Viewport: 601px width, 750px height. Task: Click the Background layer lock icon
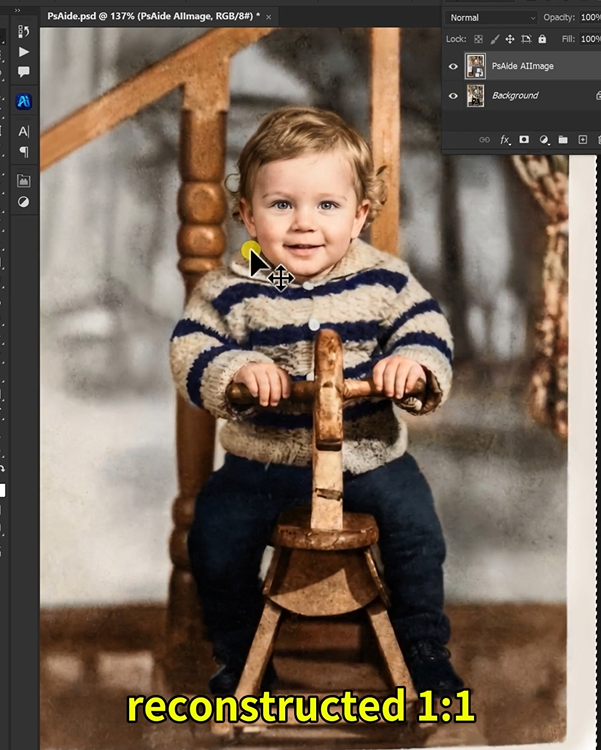click(x=598, y=96)
